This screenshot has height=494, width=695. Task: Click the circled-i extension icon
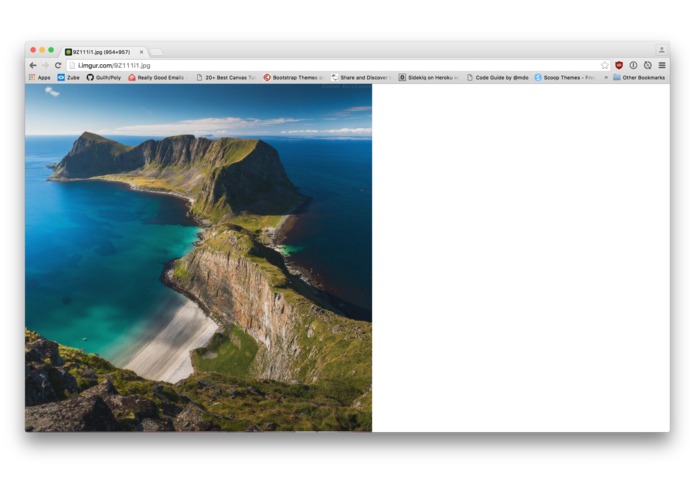(633, 65)
